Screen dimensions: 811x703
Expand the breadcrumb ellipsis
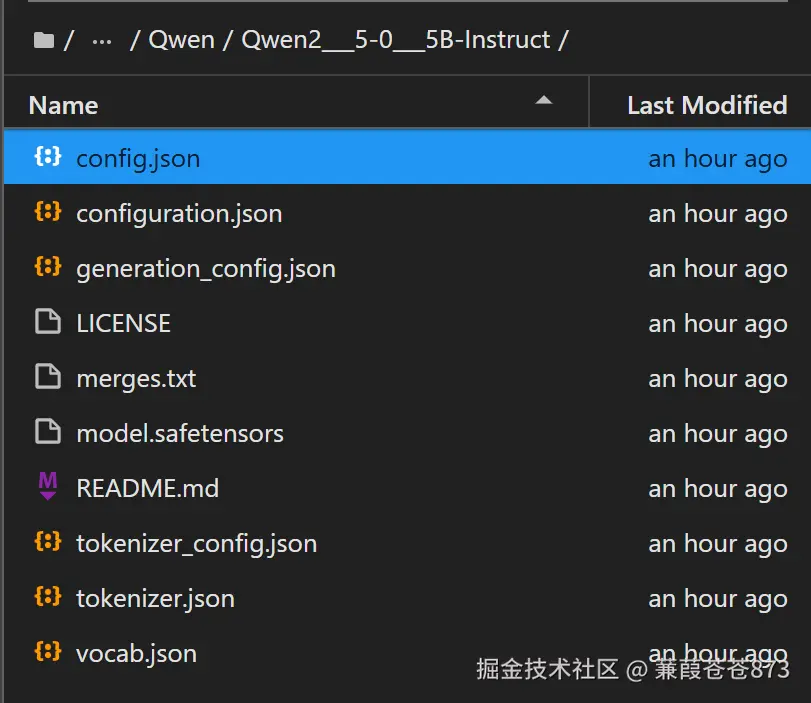102,41
